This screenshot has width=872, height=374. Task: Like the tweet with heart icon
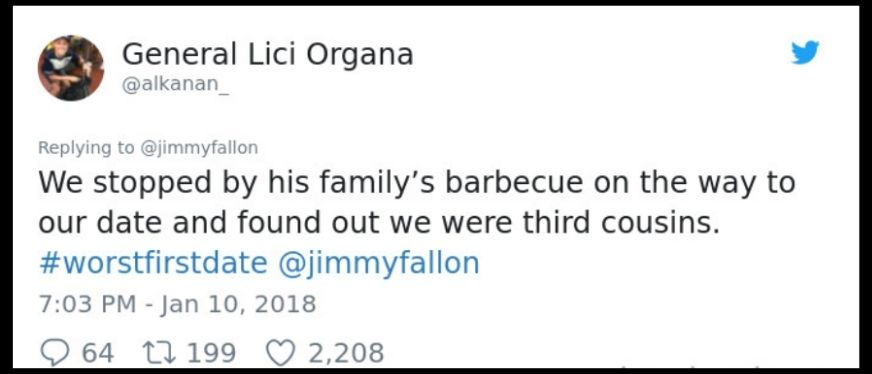click(281, 352)
